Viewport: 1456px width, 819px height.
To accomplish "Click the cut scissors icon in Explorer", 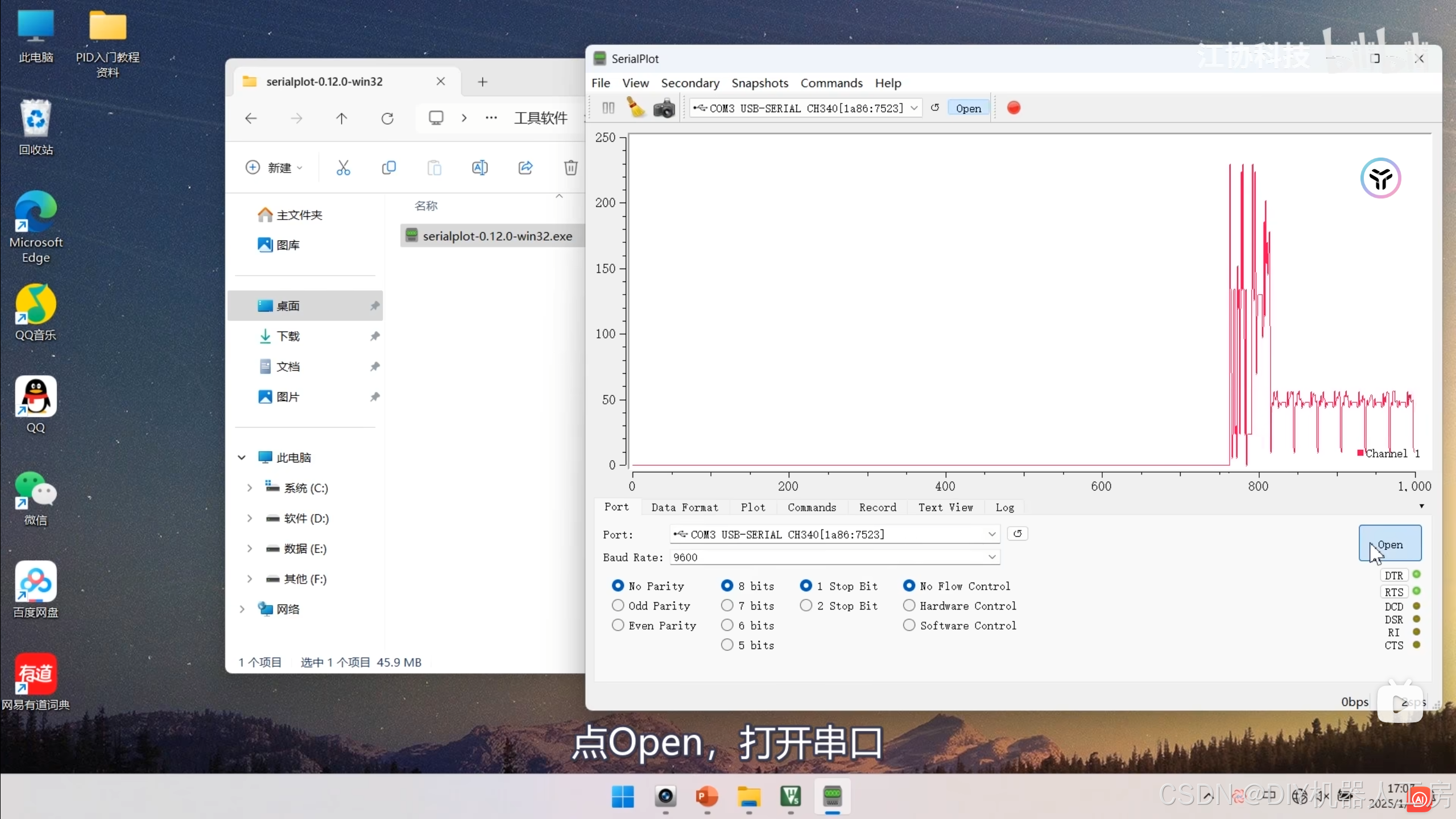I will [x=343, y=168].
